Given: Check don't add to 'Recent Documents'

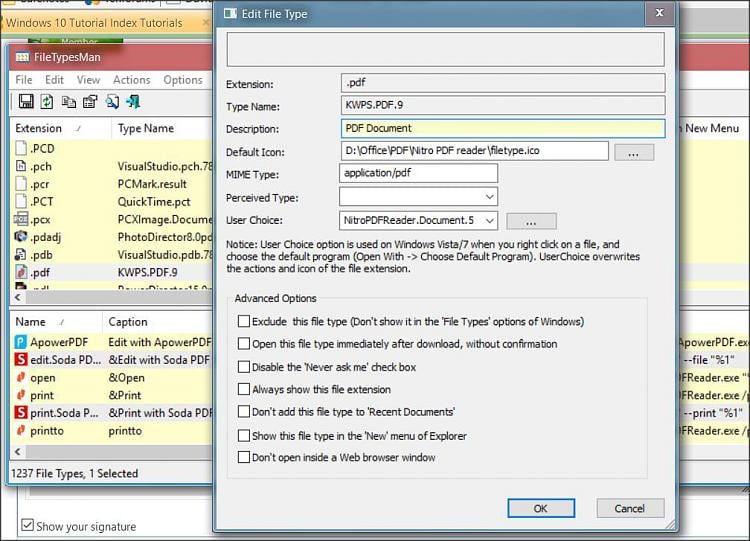Looking at the screenshot, I should pyautogui.click(x=243, y=411).
